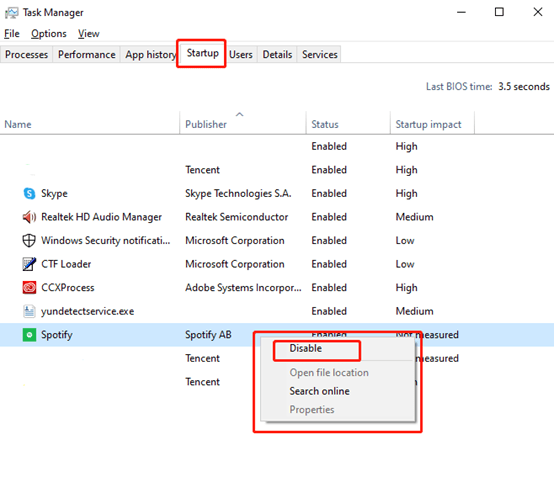This screenshot has height=493, width=554.
Task: Click the Enabled status in CCXProcess row
Action: click(x=329, y=288)
